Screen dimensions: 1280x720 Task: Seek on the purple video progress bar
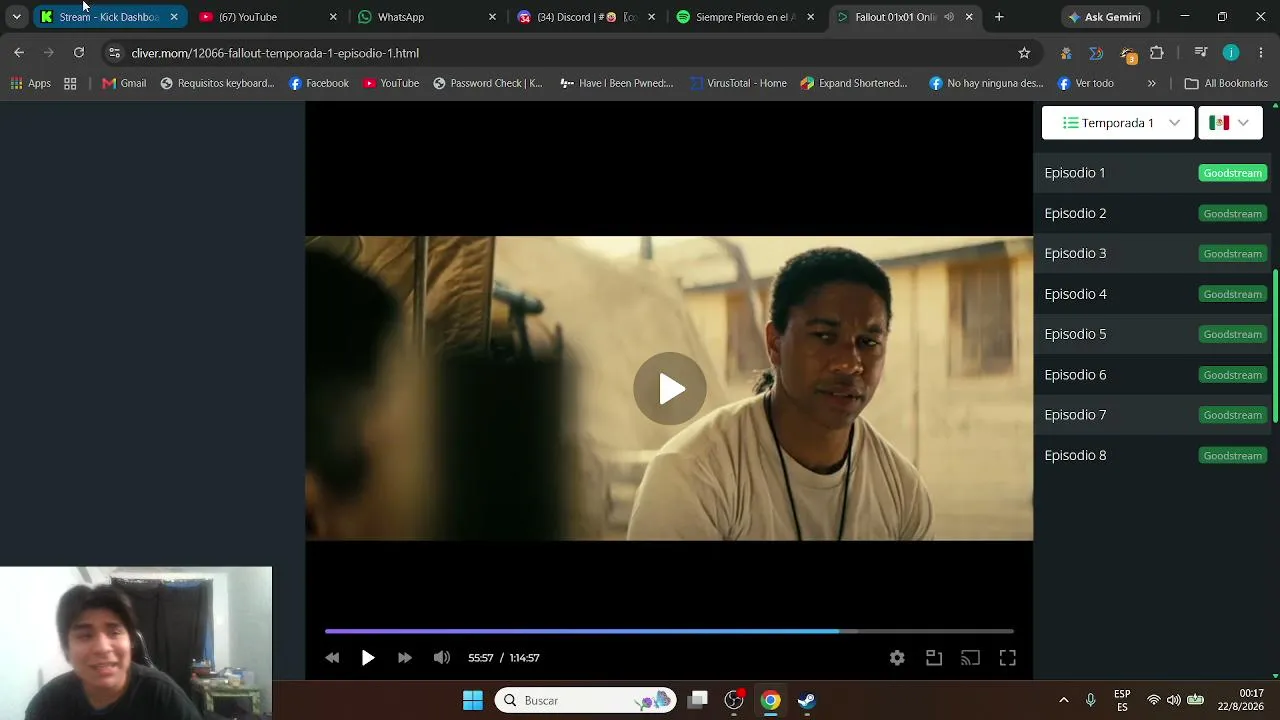point(669,631)
